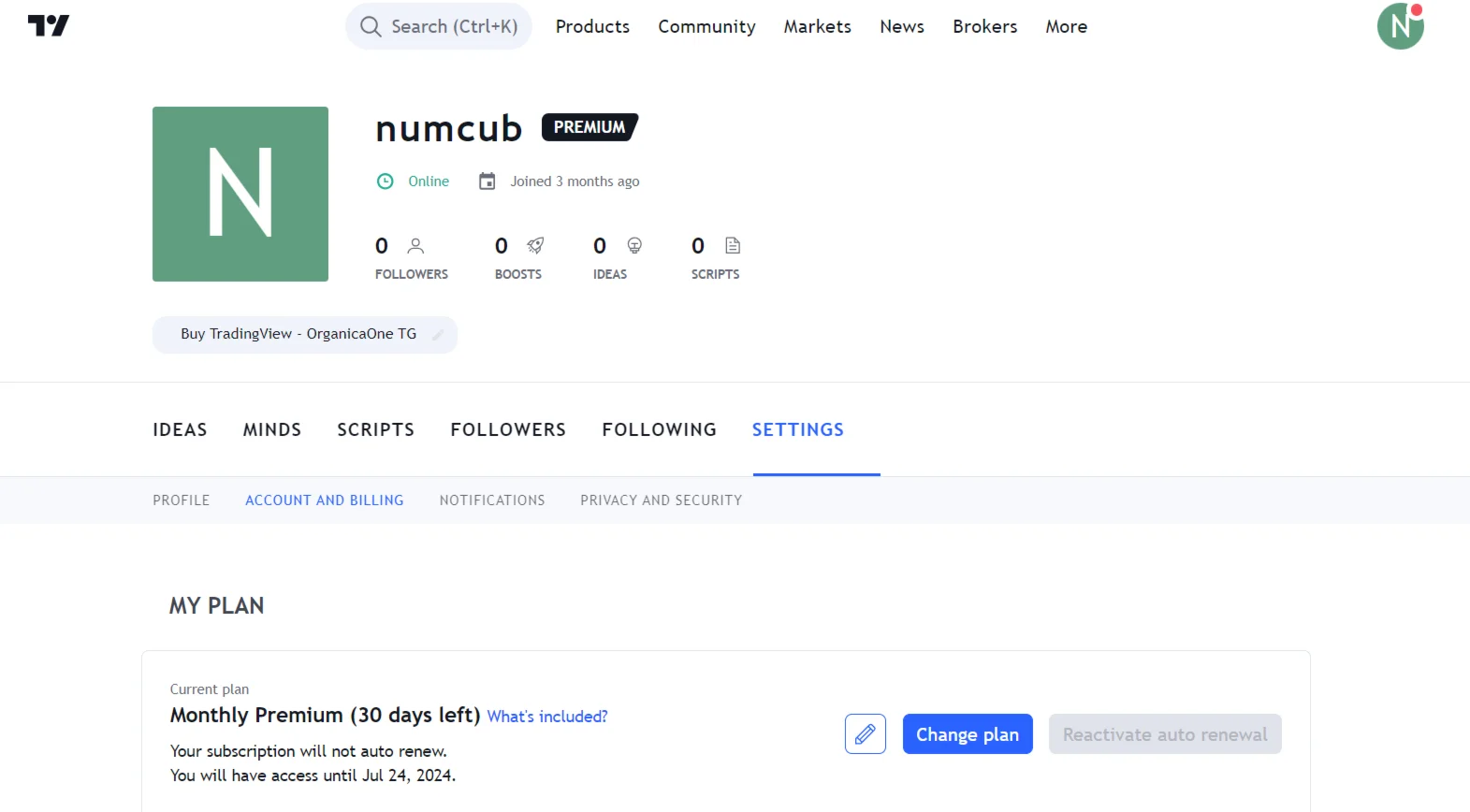Switch to the FOLLOWING tab
This screenshot has width=1470, height=812.
click(659, 429)
